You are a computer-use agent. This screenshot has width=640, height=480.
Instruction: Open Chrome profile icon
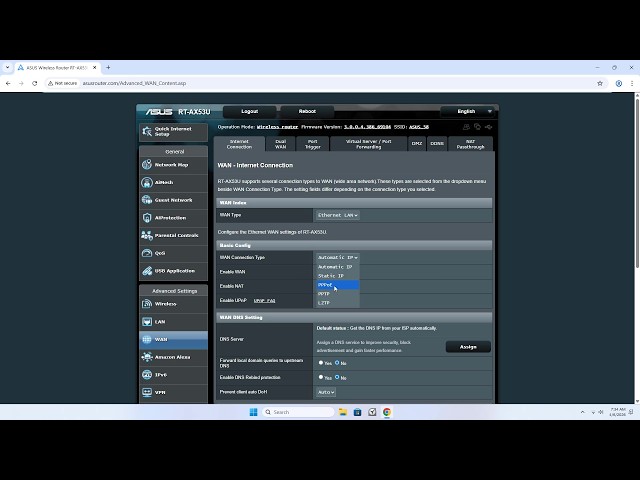(x=619, y=83)
